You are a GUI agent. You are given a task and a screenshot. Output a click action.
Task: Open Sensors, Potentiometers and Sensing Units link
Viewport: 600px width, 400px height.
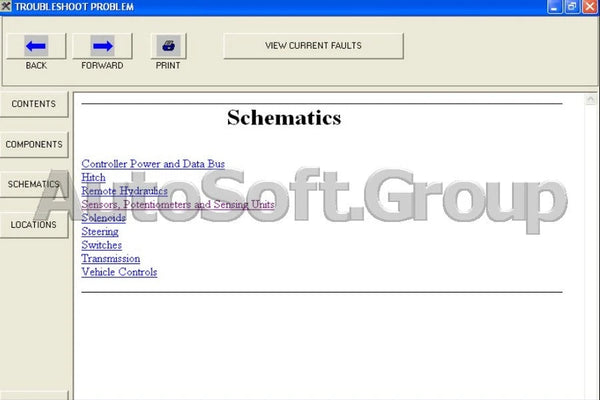point(178,204)
